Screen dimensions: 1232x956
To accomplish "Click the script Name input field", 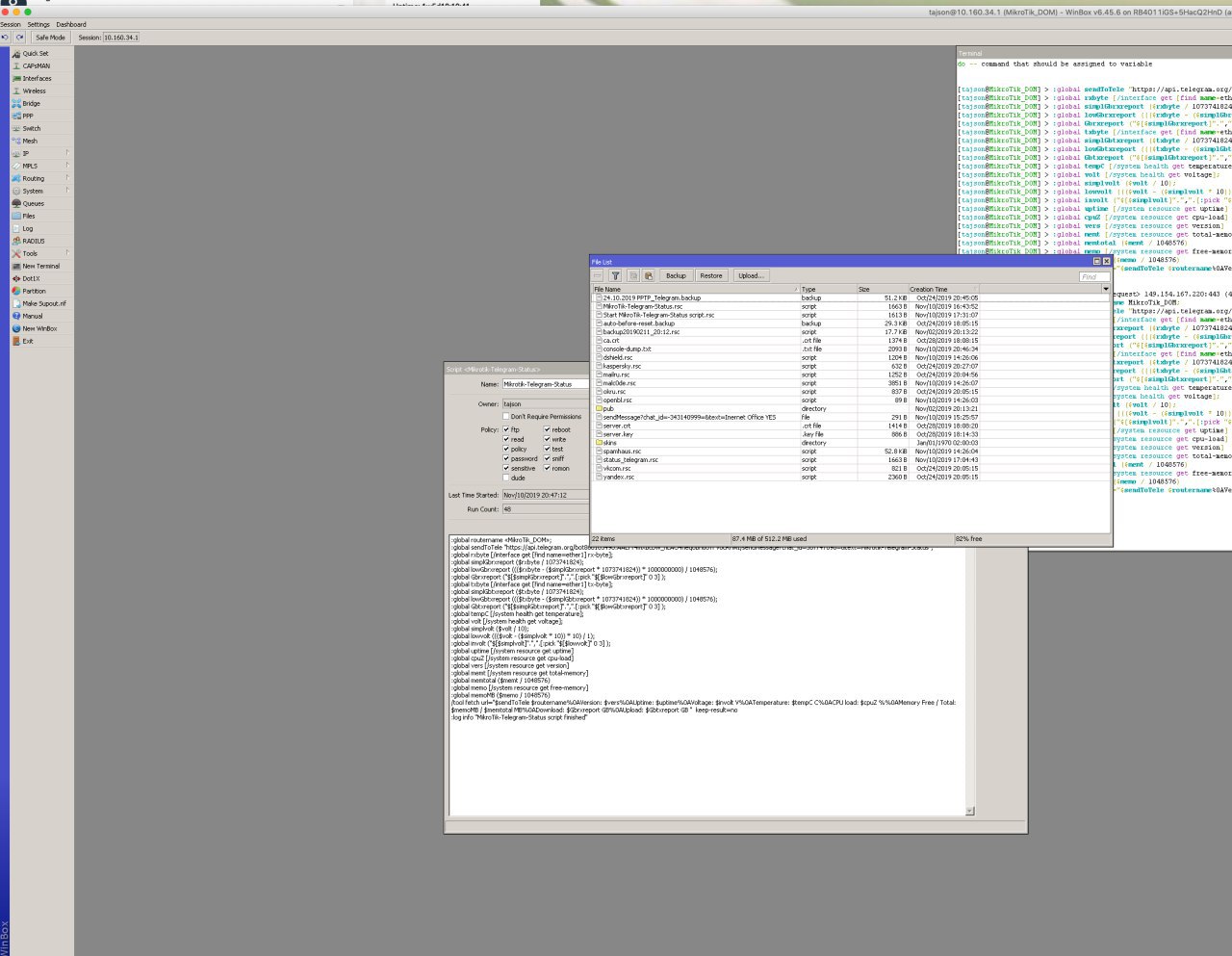I will pos(545,384).
